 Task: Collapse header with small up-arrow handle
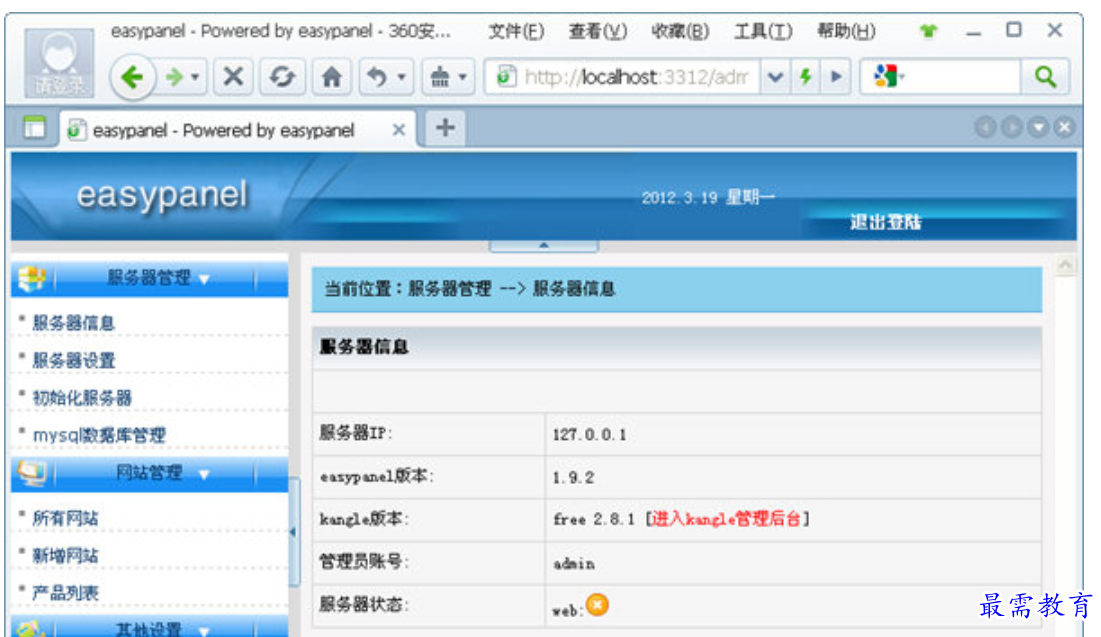(x=543, y=245)
